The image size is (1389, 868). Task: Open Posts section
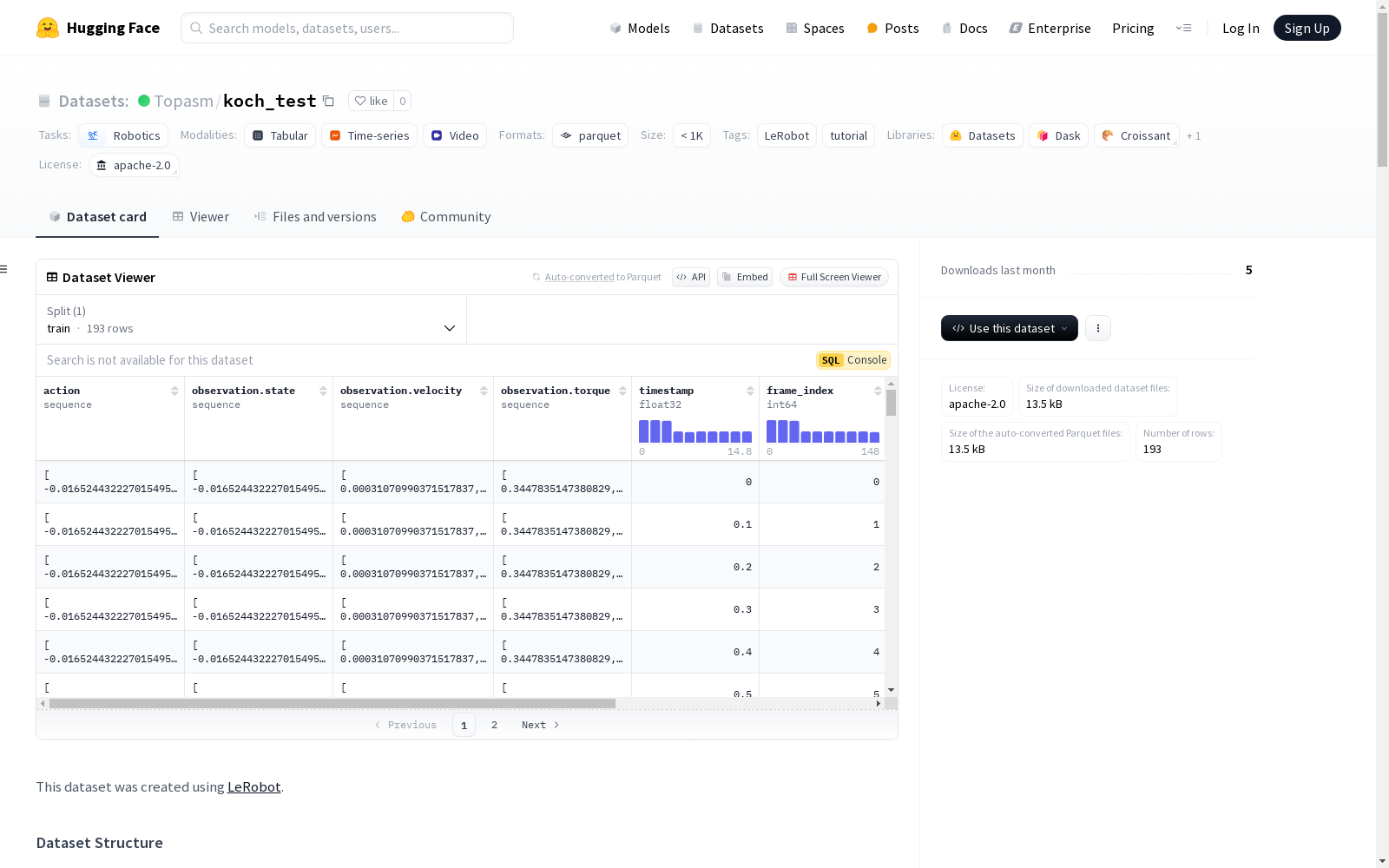(x=892, y=28)
